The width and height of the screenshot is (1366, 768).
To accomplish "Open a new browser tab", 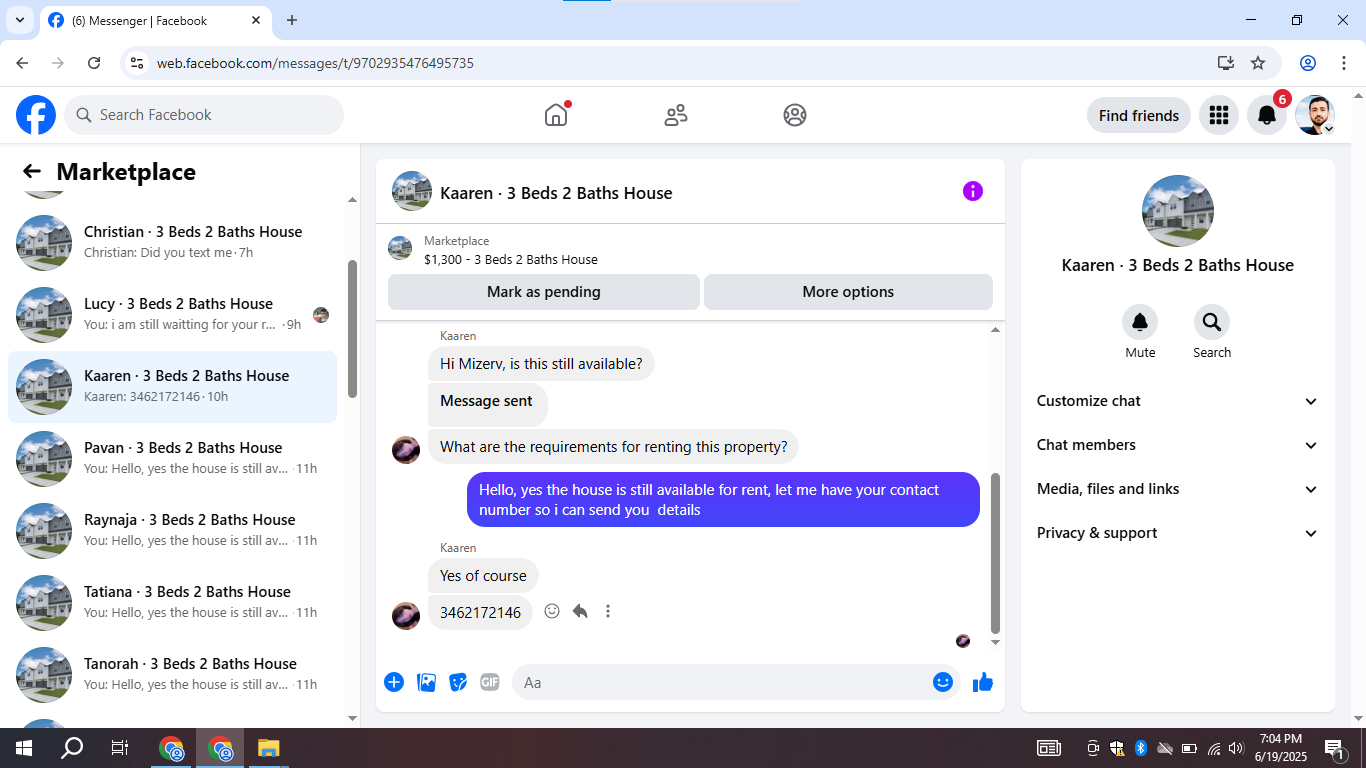I will [x=292, y=20].
